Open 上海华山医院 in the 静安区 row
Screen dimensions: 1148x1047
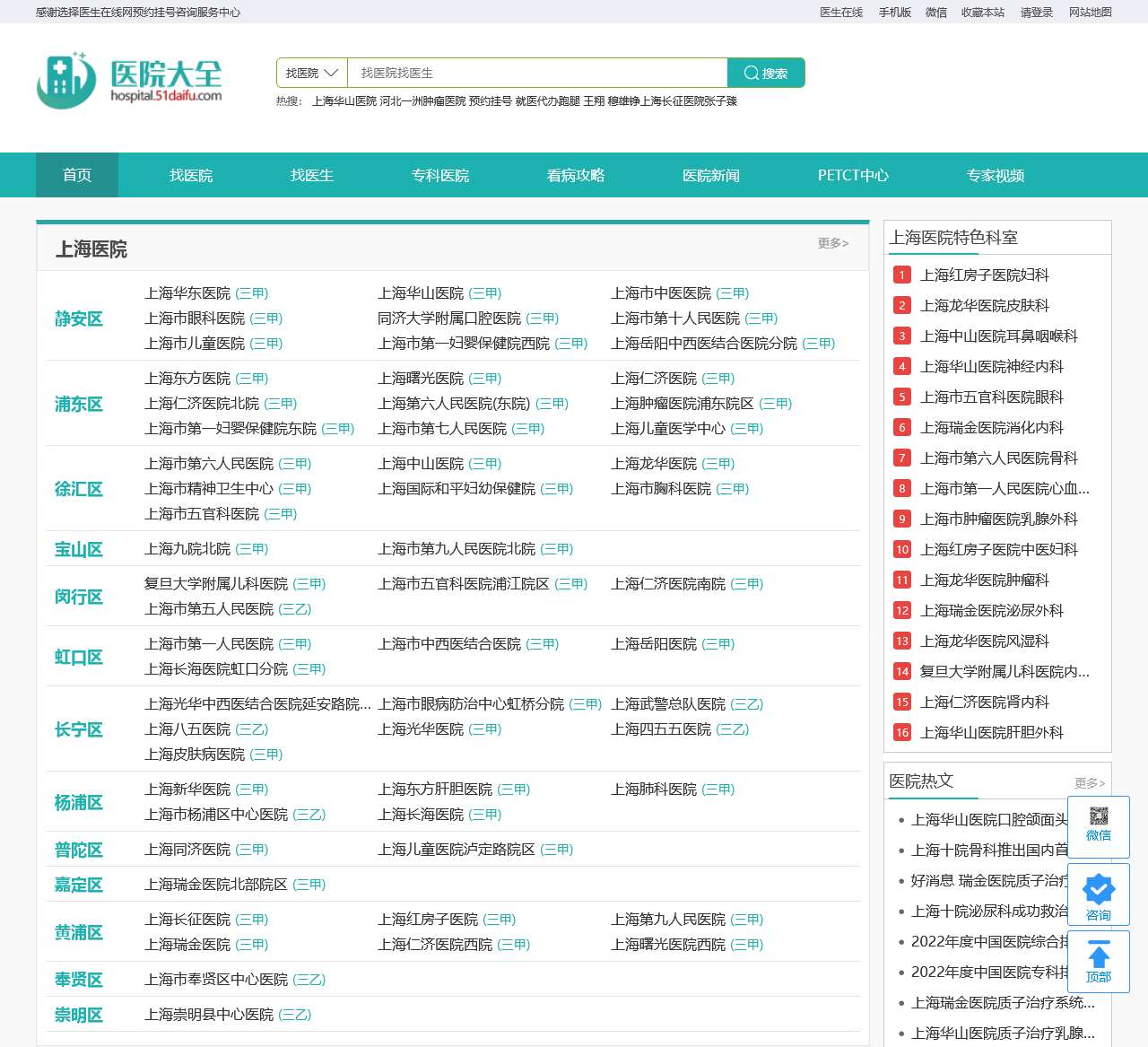point(421,293)
